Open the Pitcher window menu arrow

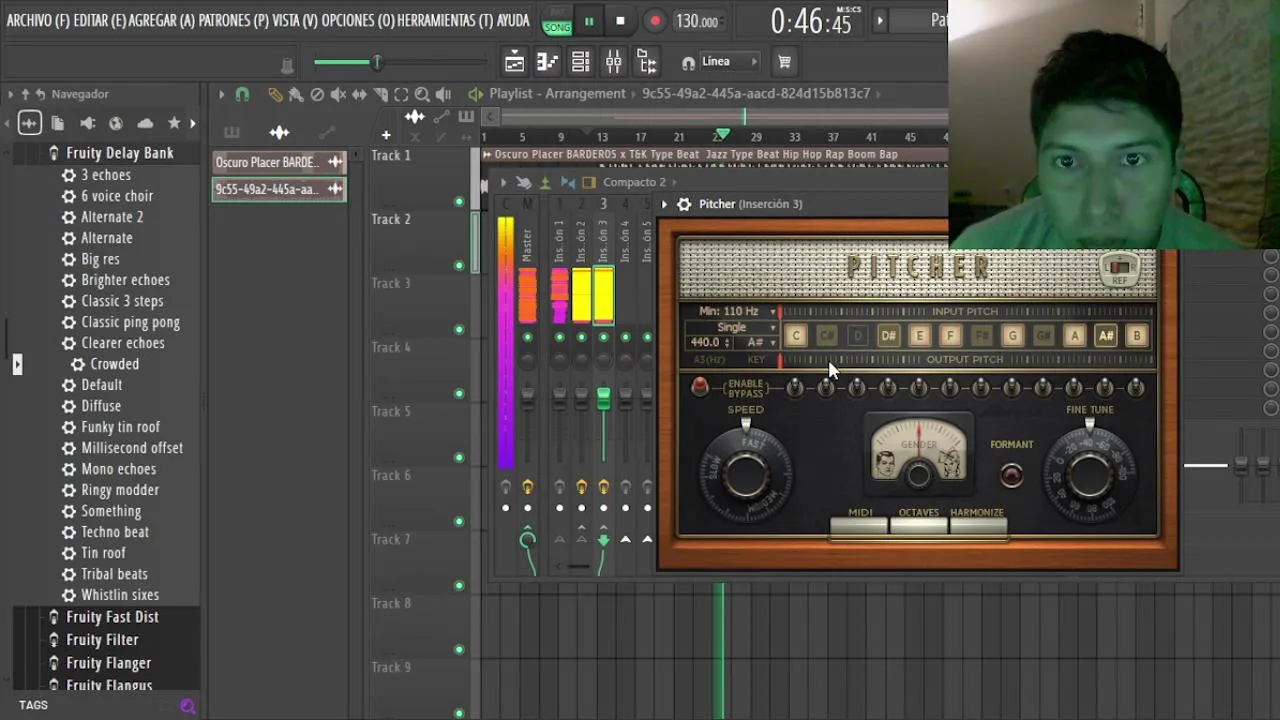click(x=664, y=204)
